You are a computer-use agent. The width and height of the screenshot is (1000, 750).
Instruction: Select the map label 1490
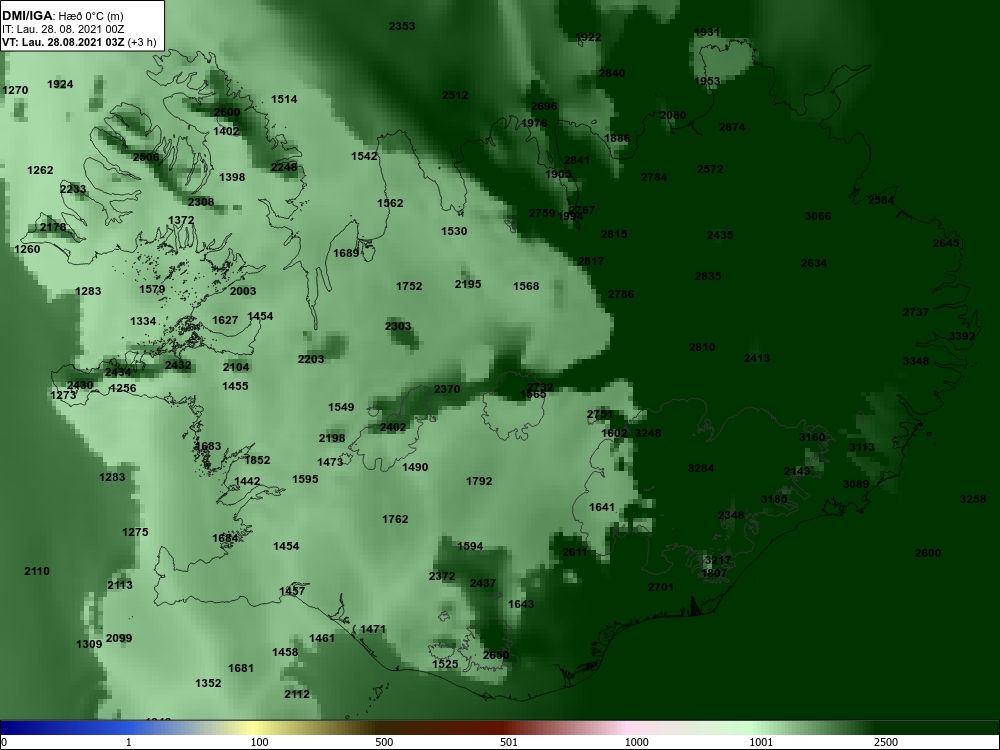coord(415,467)
